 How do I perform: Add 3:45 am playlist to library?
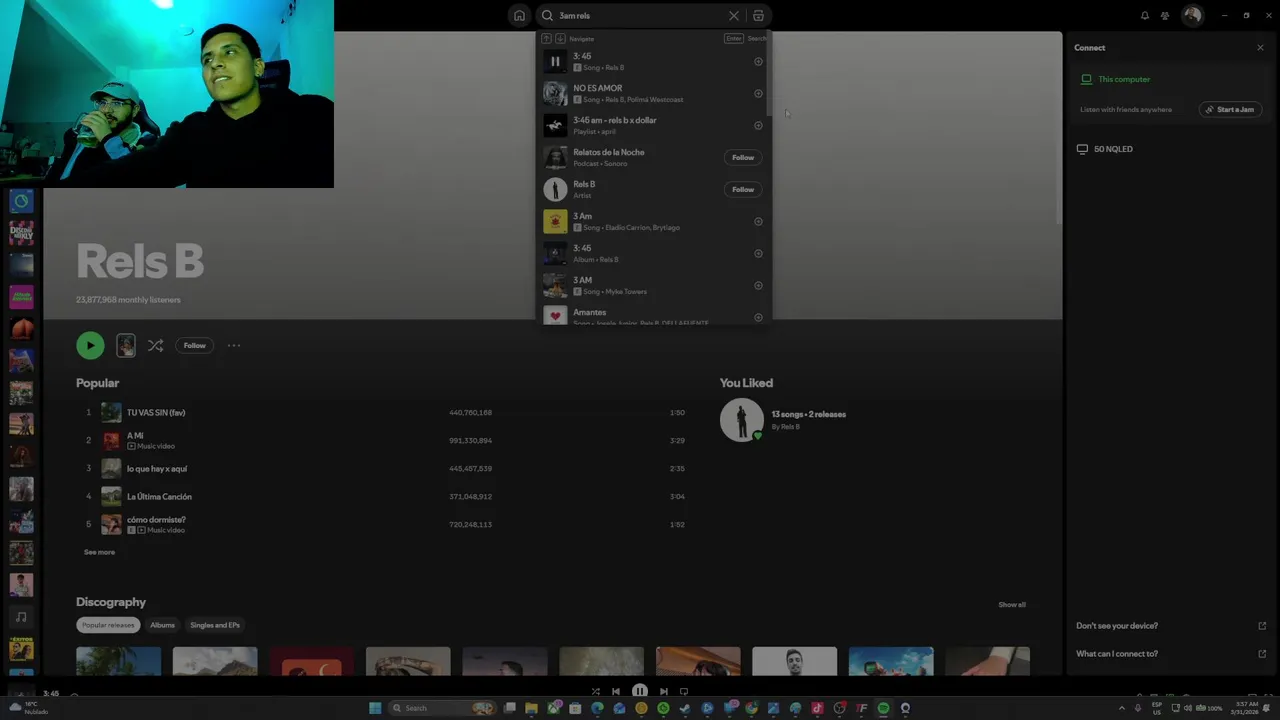(758, 126)
